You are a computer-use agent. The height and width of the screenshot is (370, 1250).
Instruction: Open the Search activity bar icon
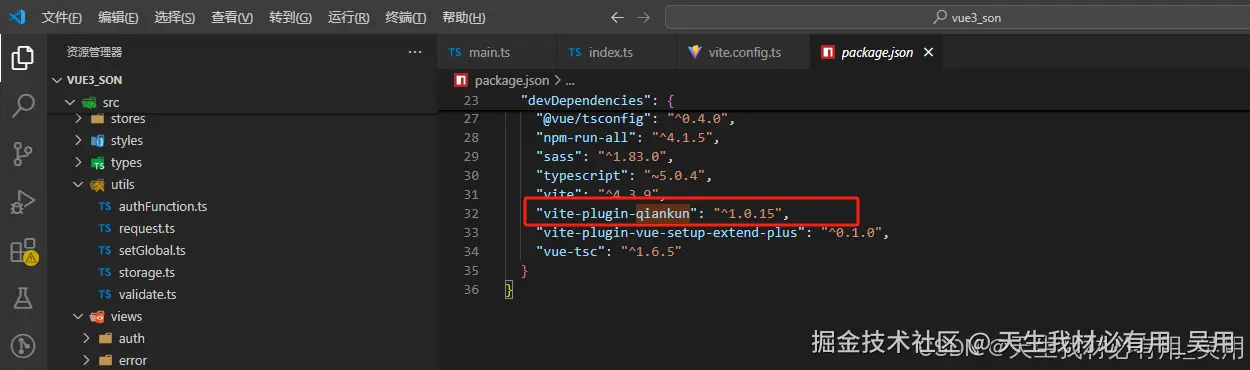pyautogui.click(x=22, y=106)
